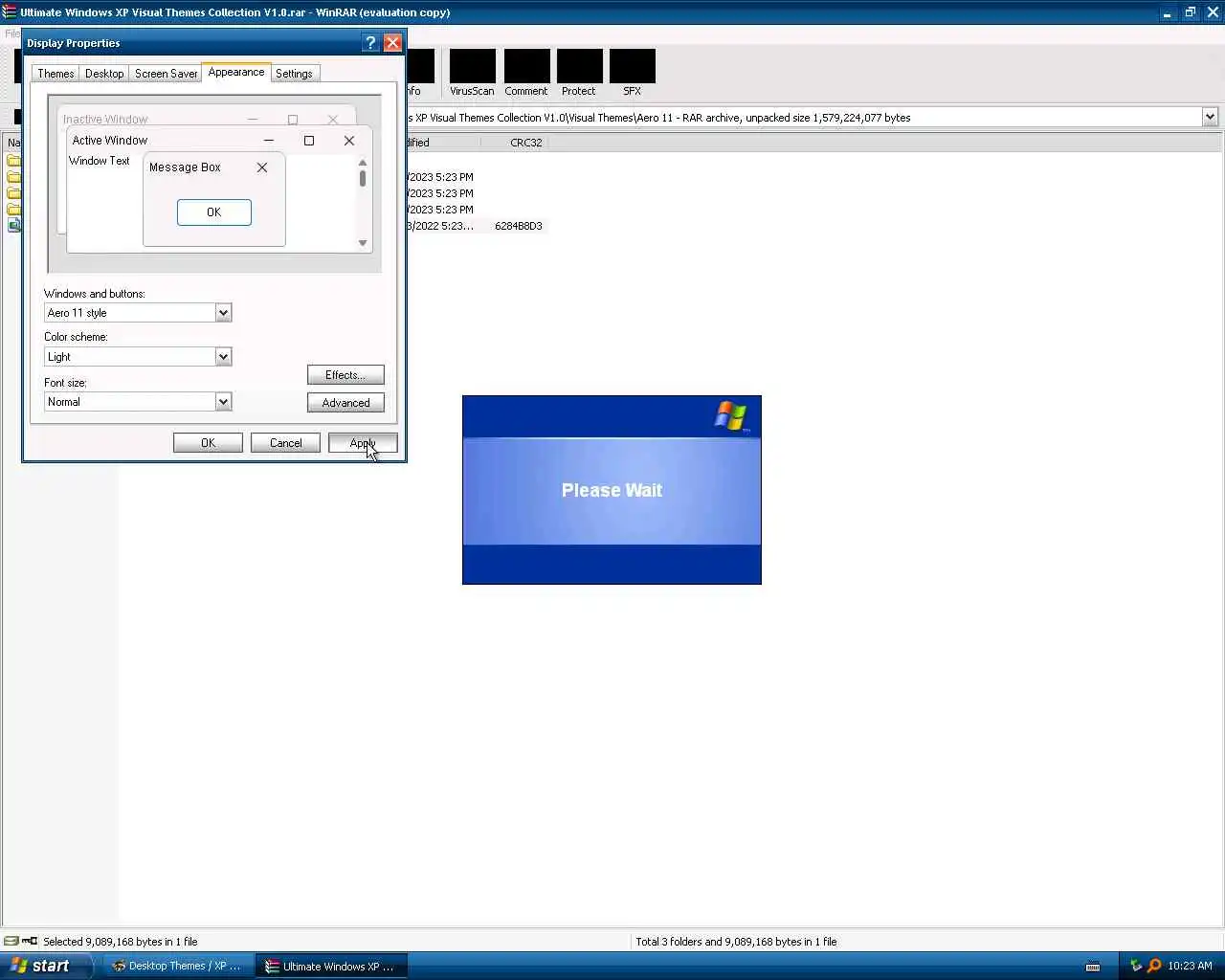Viewport: 1225px width, 980px height.
Task: Click maximize icon of Active Window preview
Action: 309,141
